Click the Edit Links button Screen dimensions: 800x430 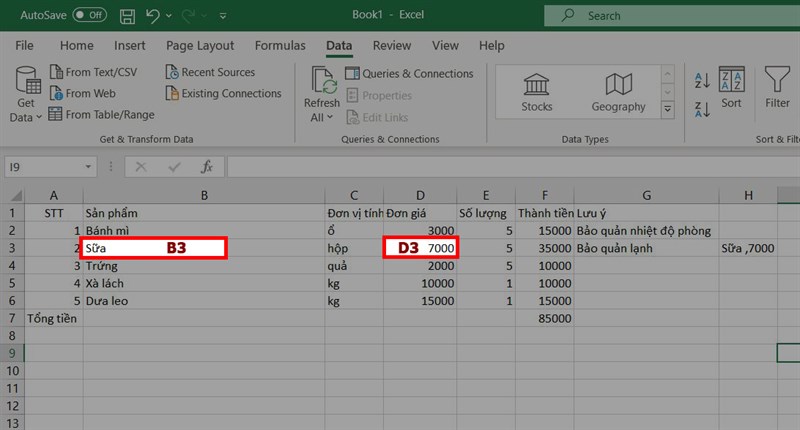(x=378, y=117)
